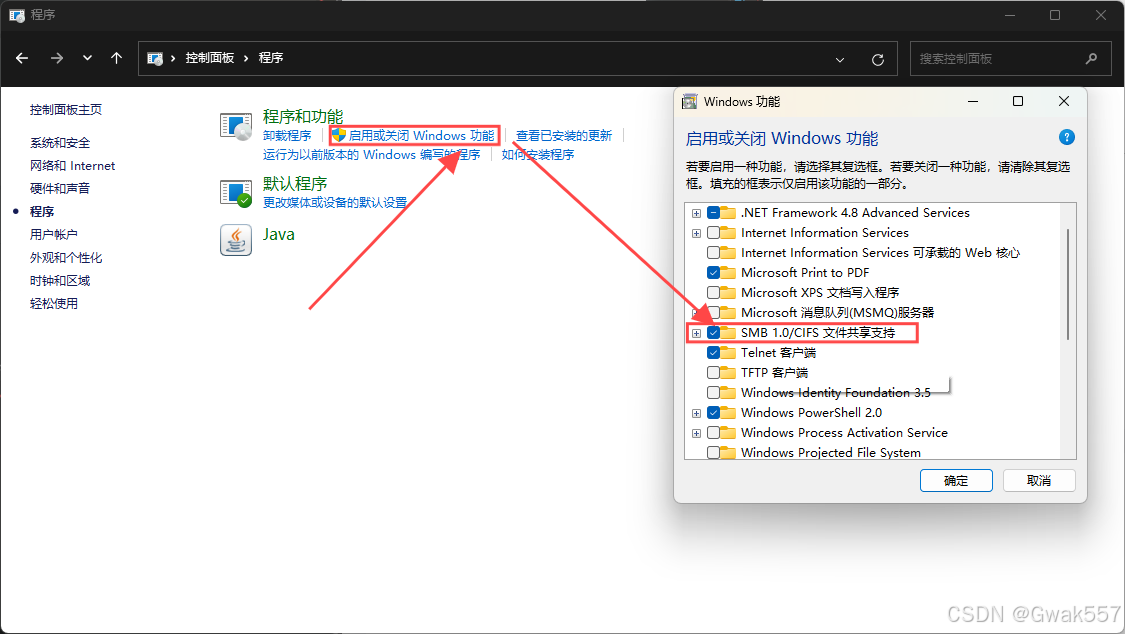Check IIS 可承载的 Web 核心 checkbox
Image resolution: width=1125 pixels, height=634 pixels.
point(713,252)
